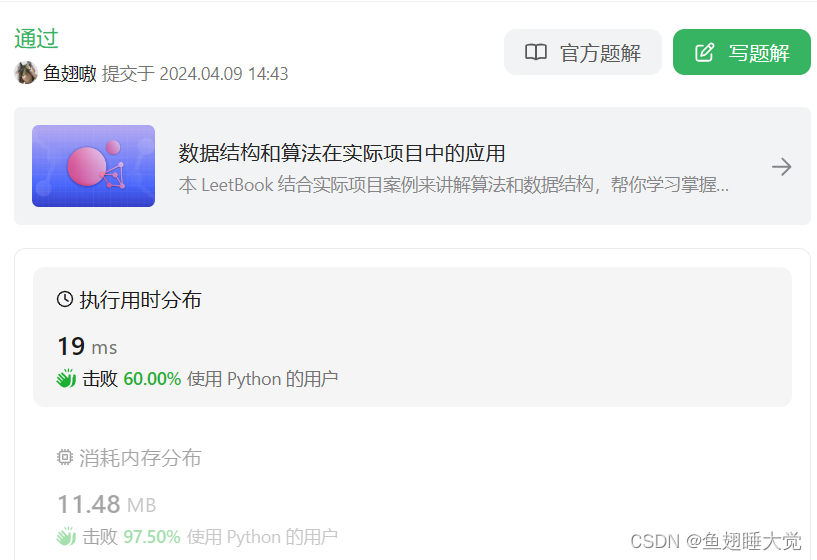Click the 19 ms runtime value
The width and height of the screenshot is (817, 560).
click(87, 346)
